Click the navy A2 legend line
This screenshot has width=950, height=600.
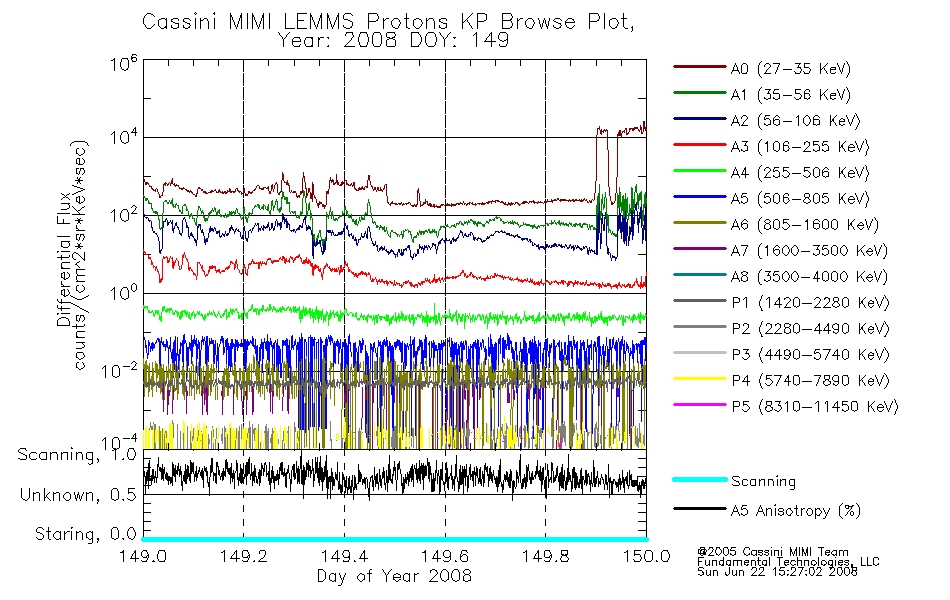click(x=700, y=119)
